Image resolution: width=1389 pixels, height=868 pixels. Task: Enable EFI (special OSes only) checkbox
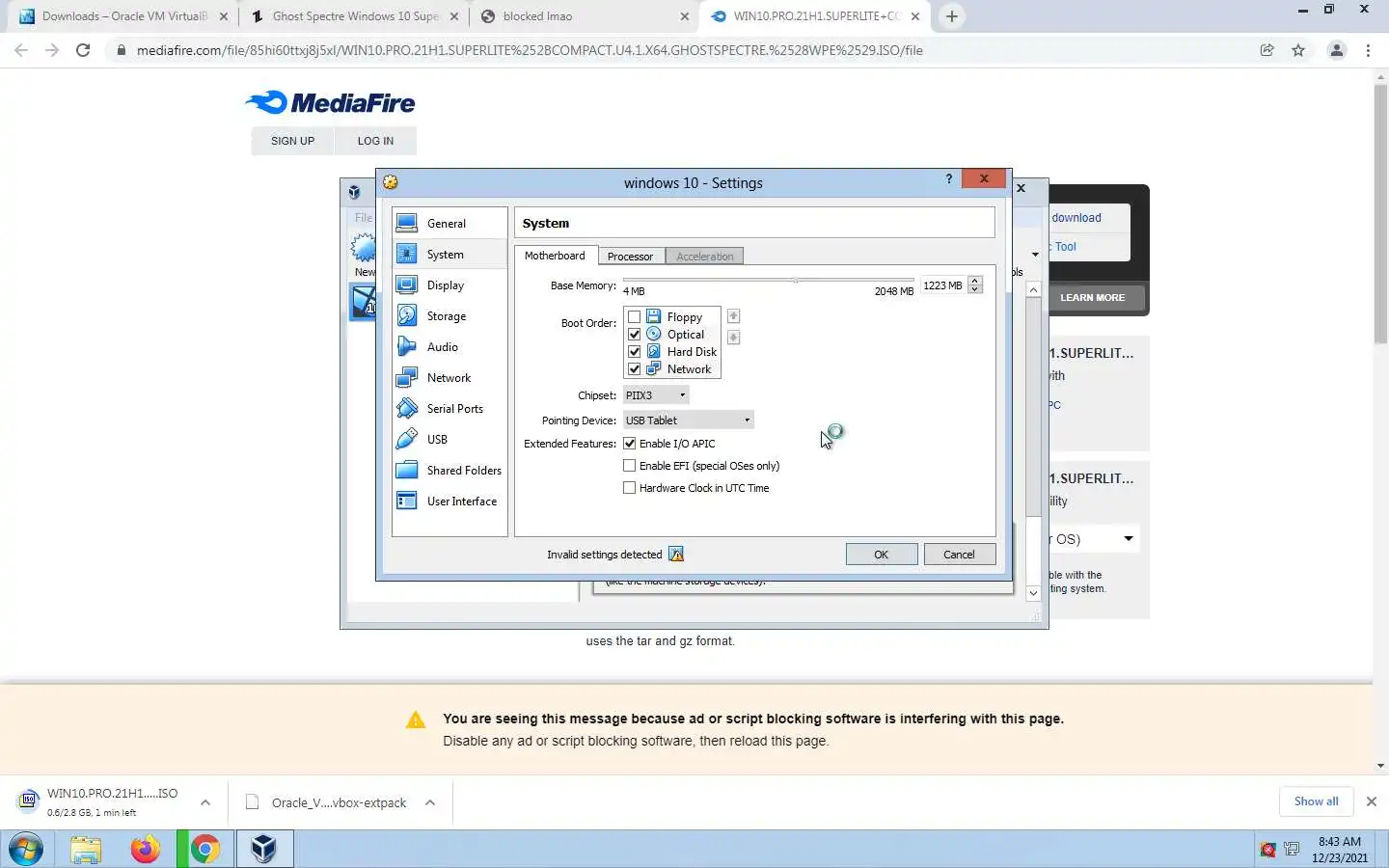click(x=630, y=466)
